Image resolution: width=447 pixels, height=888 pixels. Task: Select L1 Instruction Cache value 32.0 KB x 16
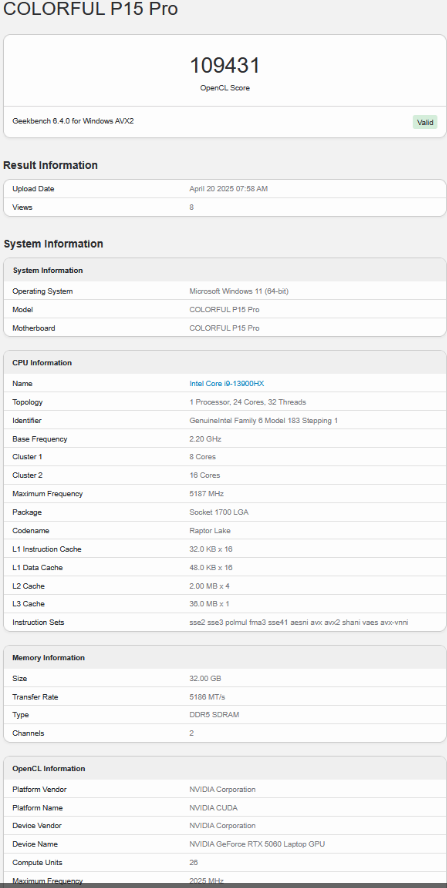click(211, 549)
